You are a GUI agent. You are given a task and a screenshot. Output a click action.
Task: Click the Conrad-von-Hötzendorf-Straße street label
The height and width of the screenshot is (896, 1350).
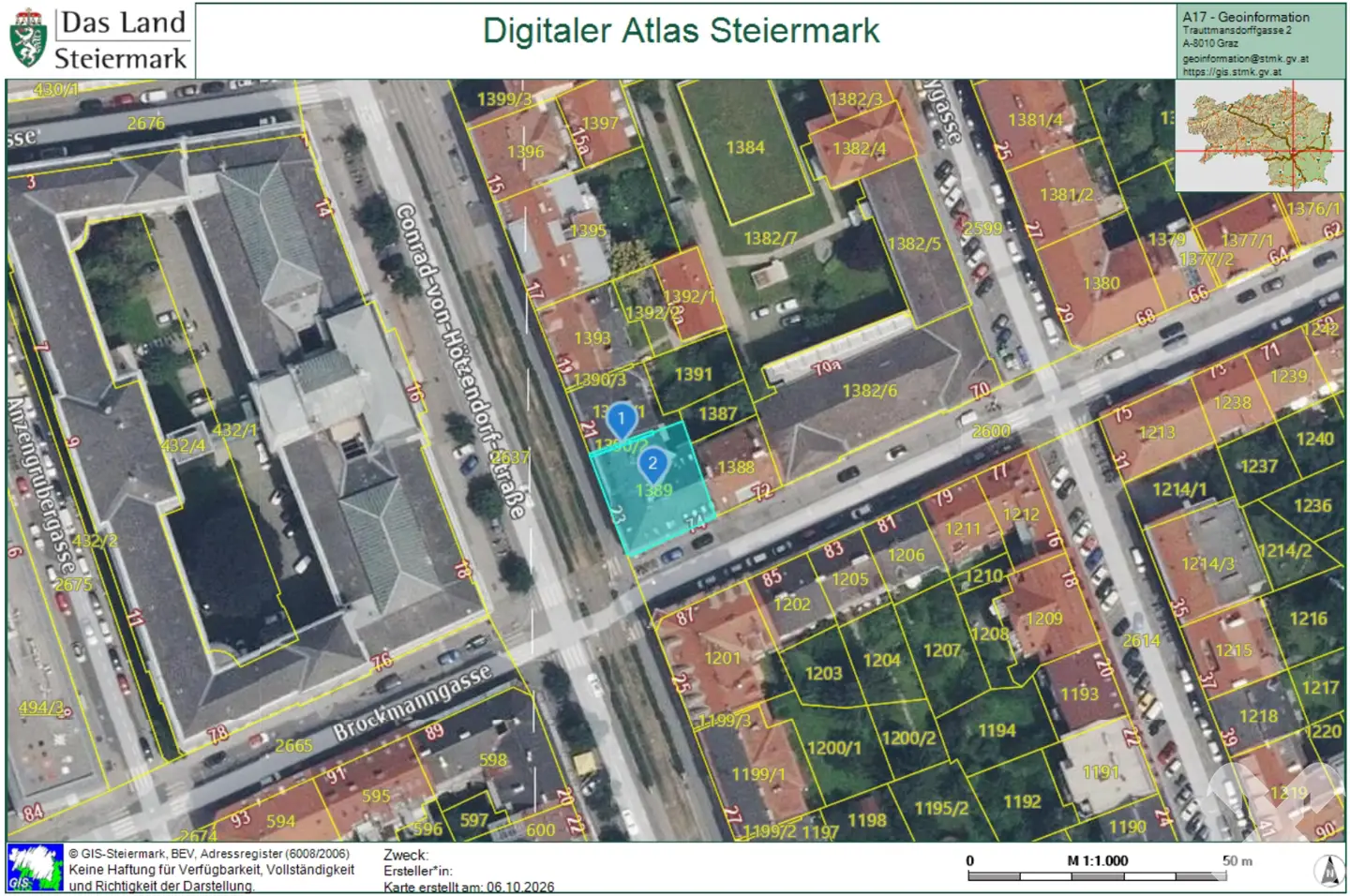(461, 361)
